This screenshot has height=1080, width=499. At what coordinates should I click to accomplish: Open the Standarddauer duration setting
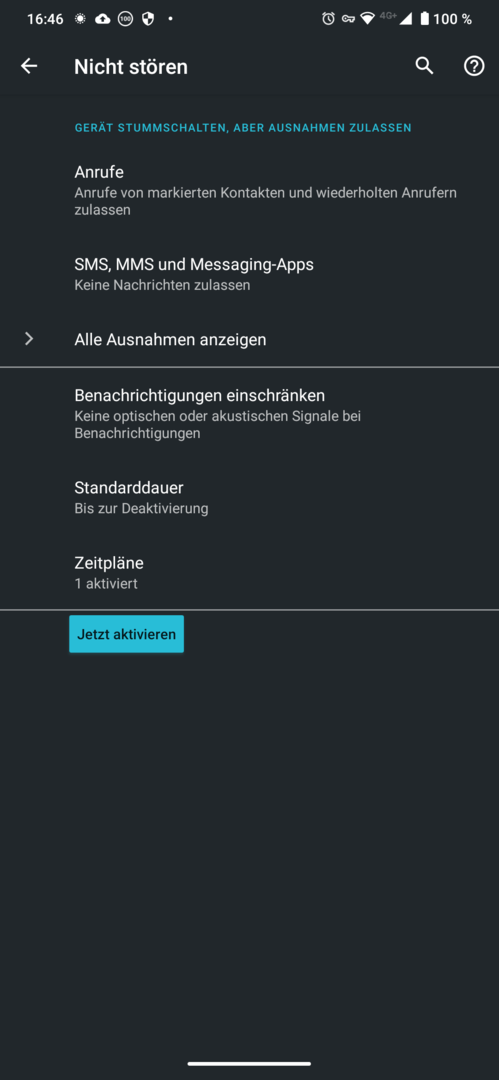click(250, 498)
